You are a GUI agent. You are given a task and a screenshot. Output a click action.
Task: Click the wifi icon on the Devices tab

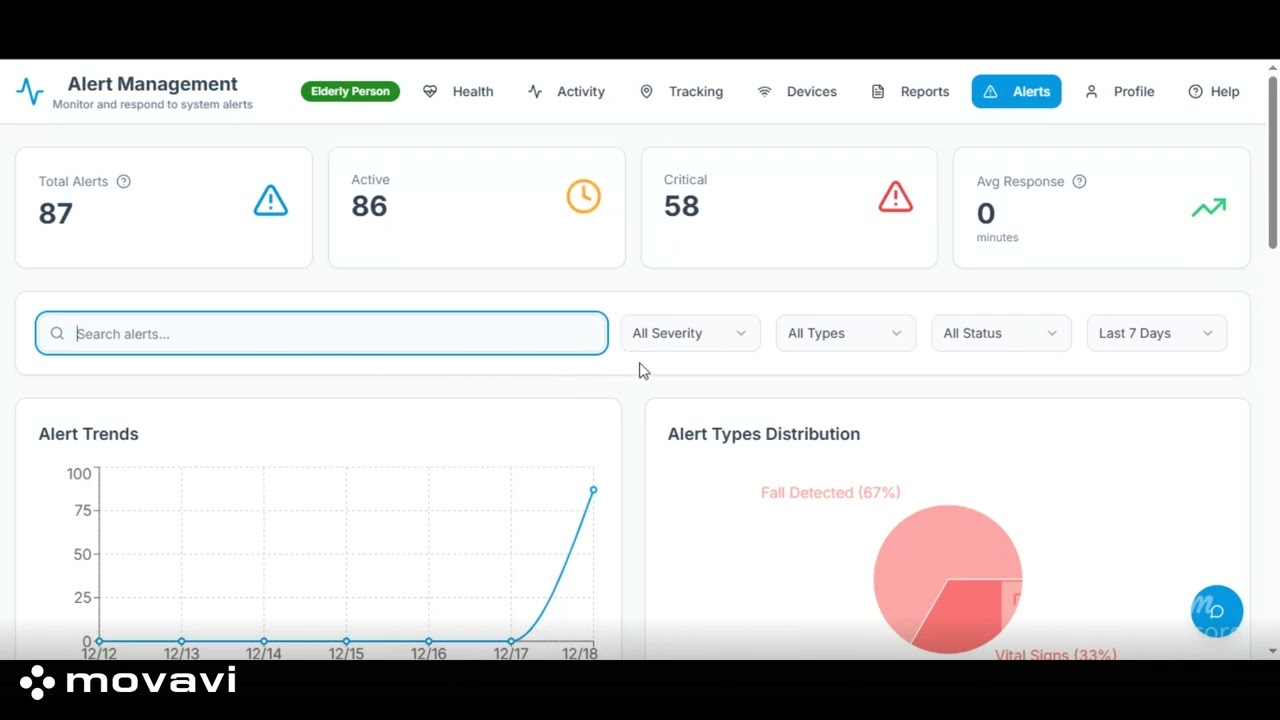pyautogui.click(x=764, y=91)
